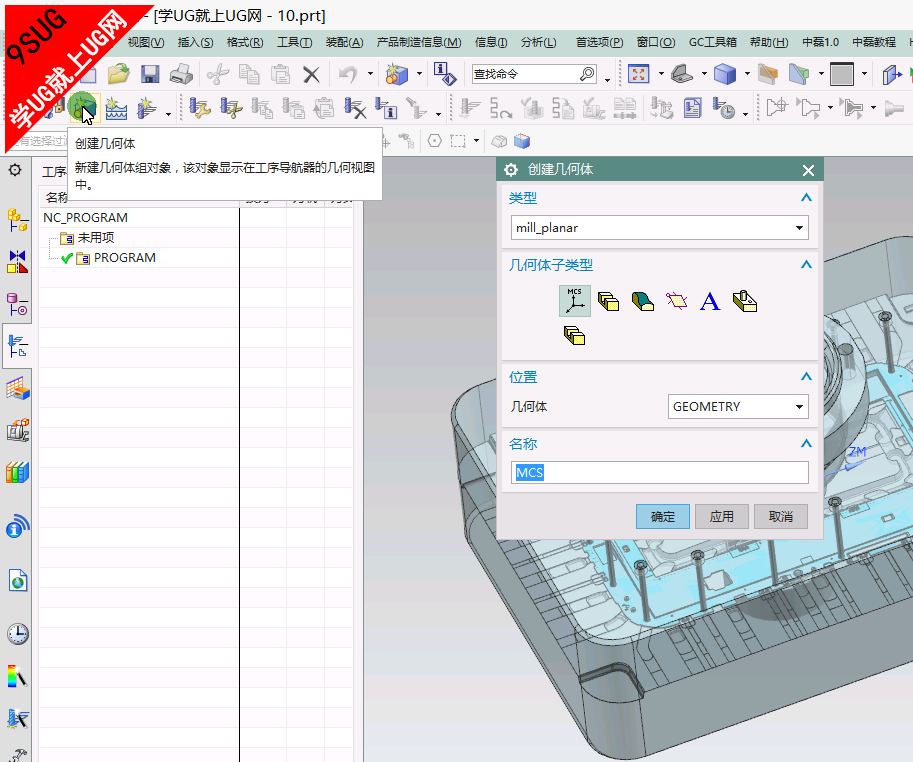This screenshot has height=762, width=913.
Task: Open the Reuse Library bookshelf sidebar icon
Action: pyautogui.click(x=17, y=472)
